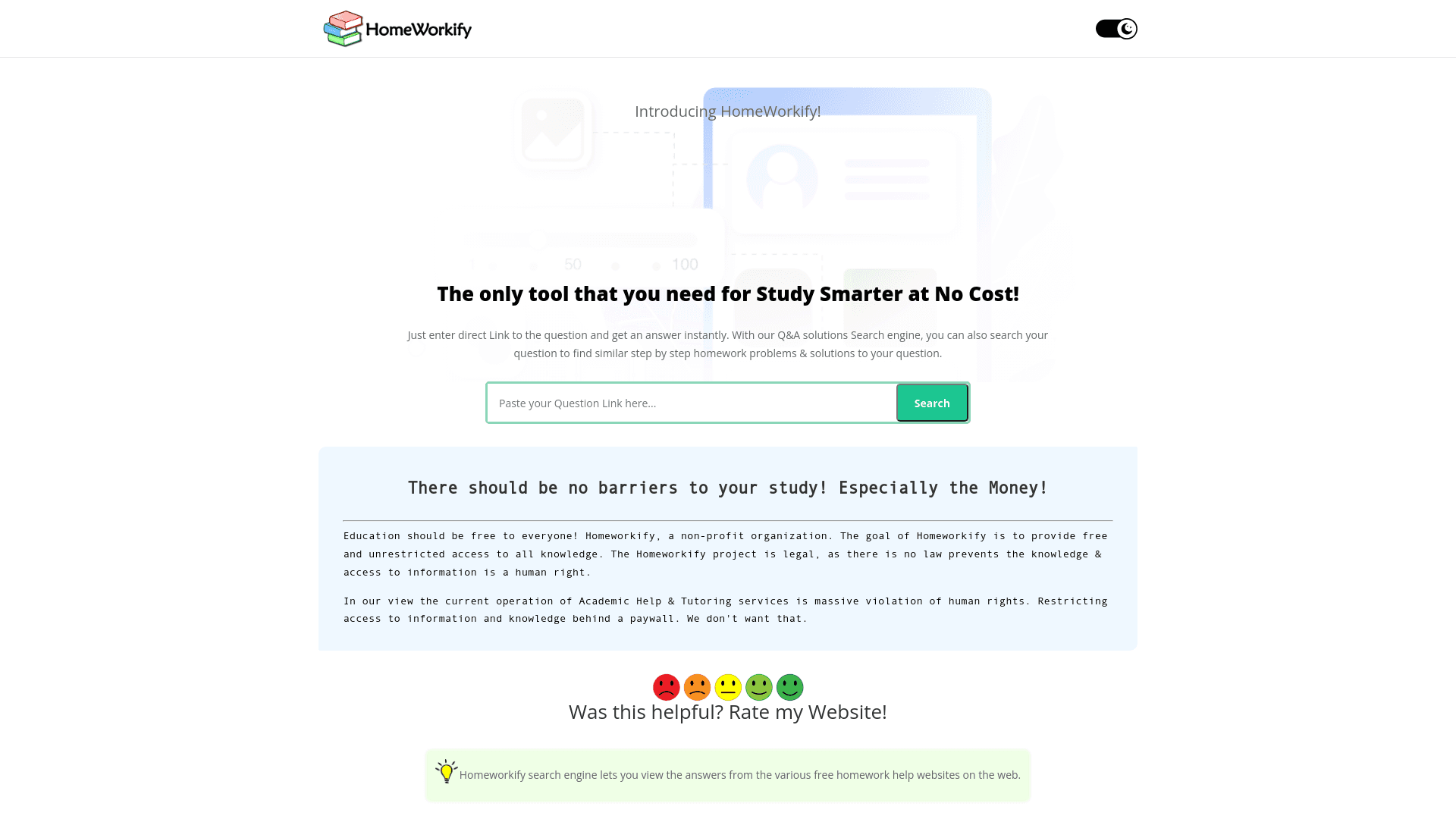The height and width of the screenshot is (819, 1456).
Task: Click the sun icon in header
Action: click(x=1106, y=28)
